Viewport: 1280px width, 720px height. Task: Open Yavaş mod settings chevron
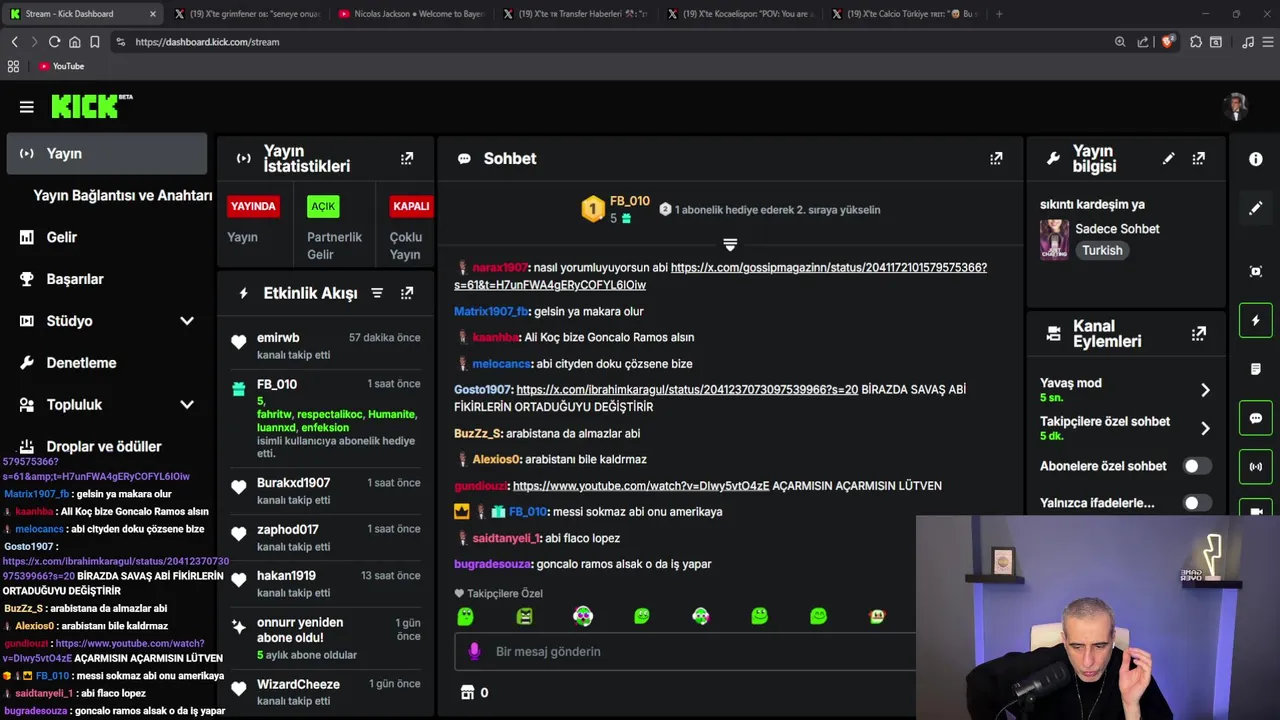coord(1205,390)
